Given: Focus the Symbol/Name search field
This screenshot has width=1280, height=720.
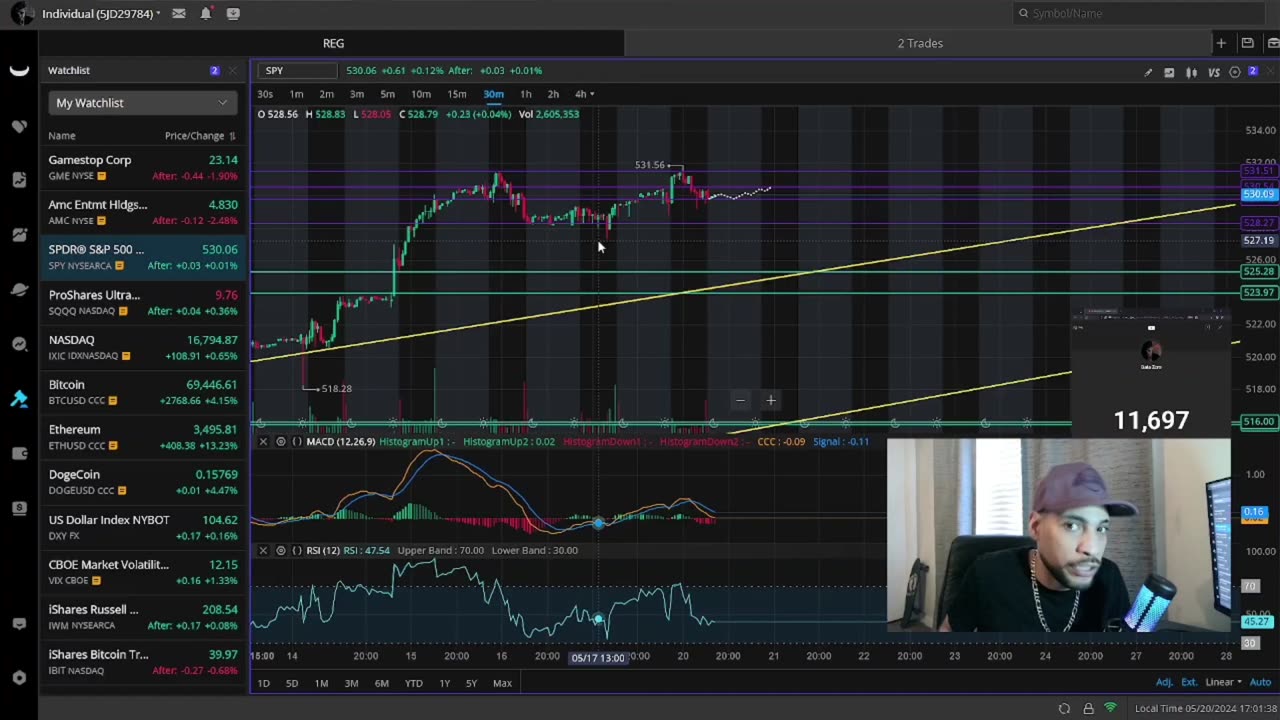Looking at the screenshot, I should pyautogui.click(x=1140, y=13).
